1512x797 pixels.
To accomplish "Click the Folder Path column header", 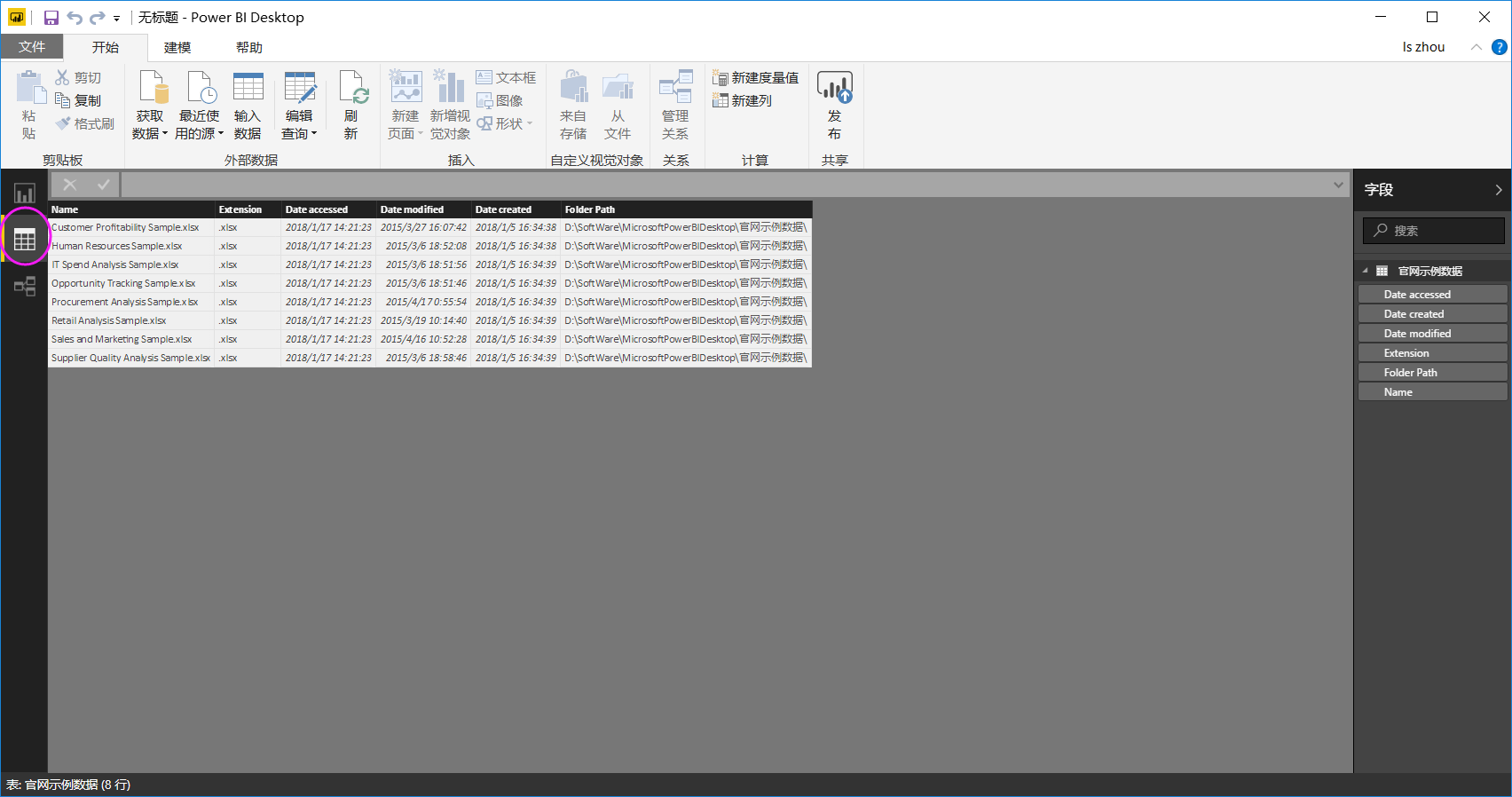I will coord(686,209).
